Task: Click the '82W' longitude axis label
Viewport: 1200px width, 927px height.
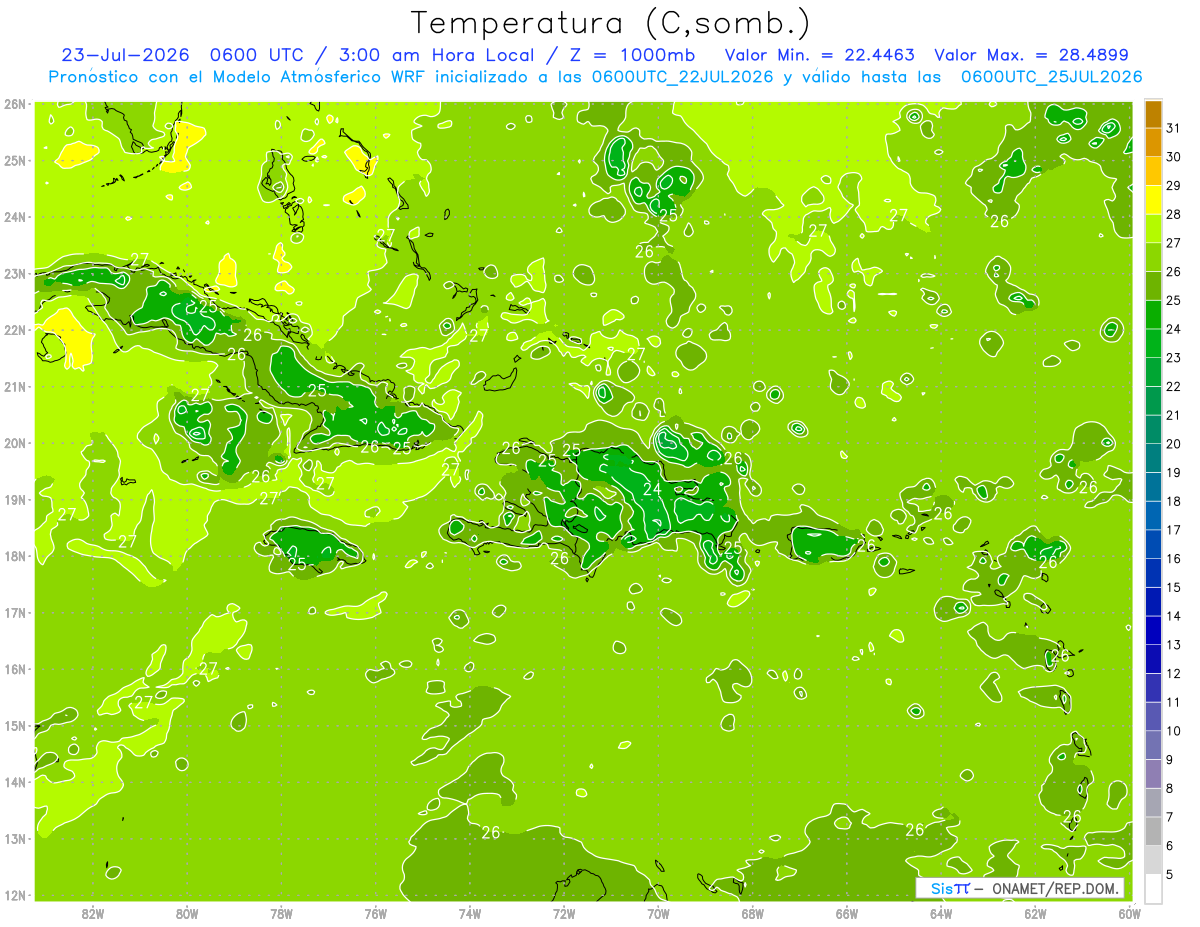Action: [x=93, y=913]
